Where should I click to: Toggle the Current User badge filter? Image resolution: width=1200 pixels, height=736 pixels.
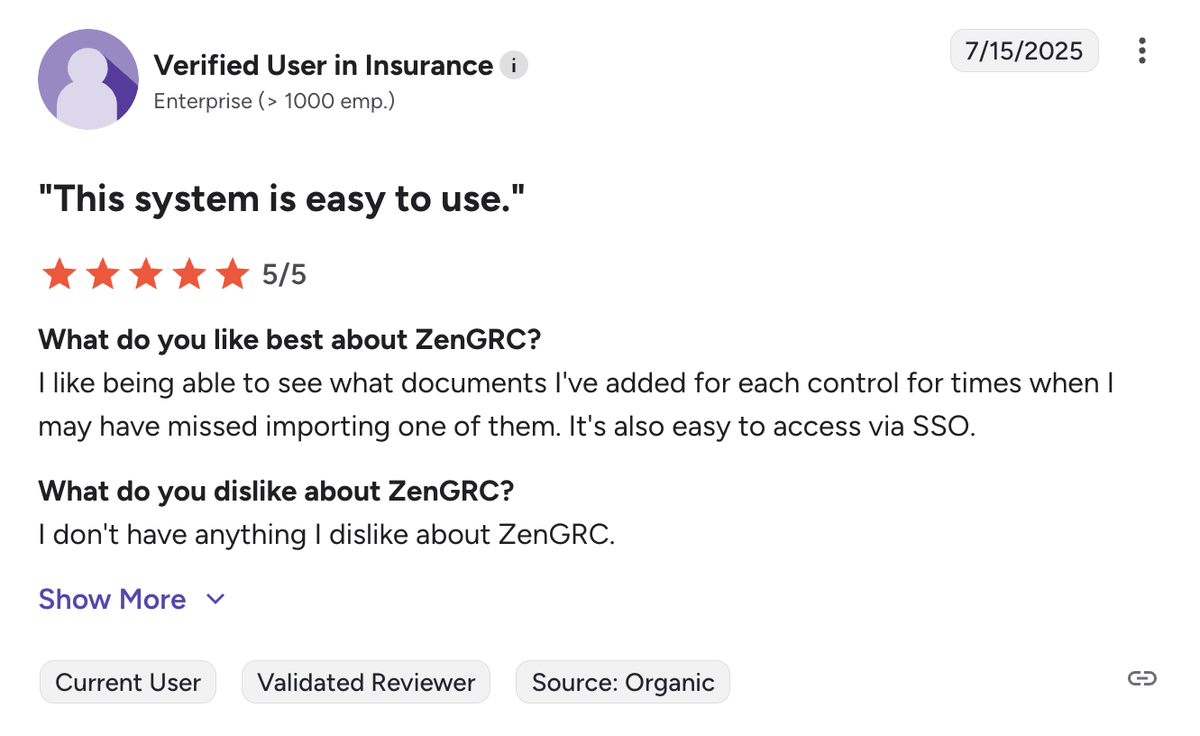pos(127,682)
